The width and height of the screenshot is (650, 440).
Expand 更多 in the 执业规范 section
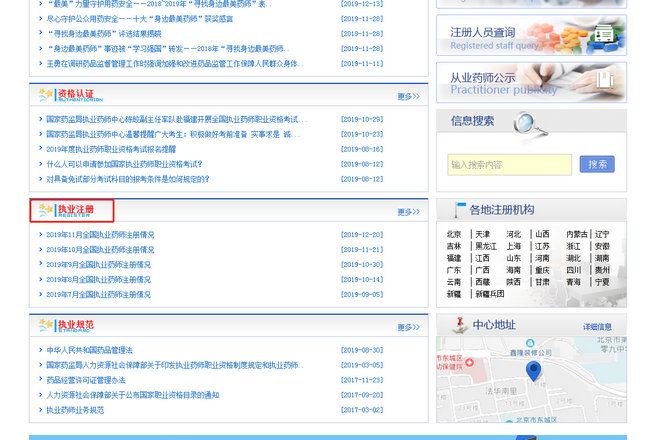click(408, 327)
